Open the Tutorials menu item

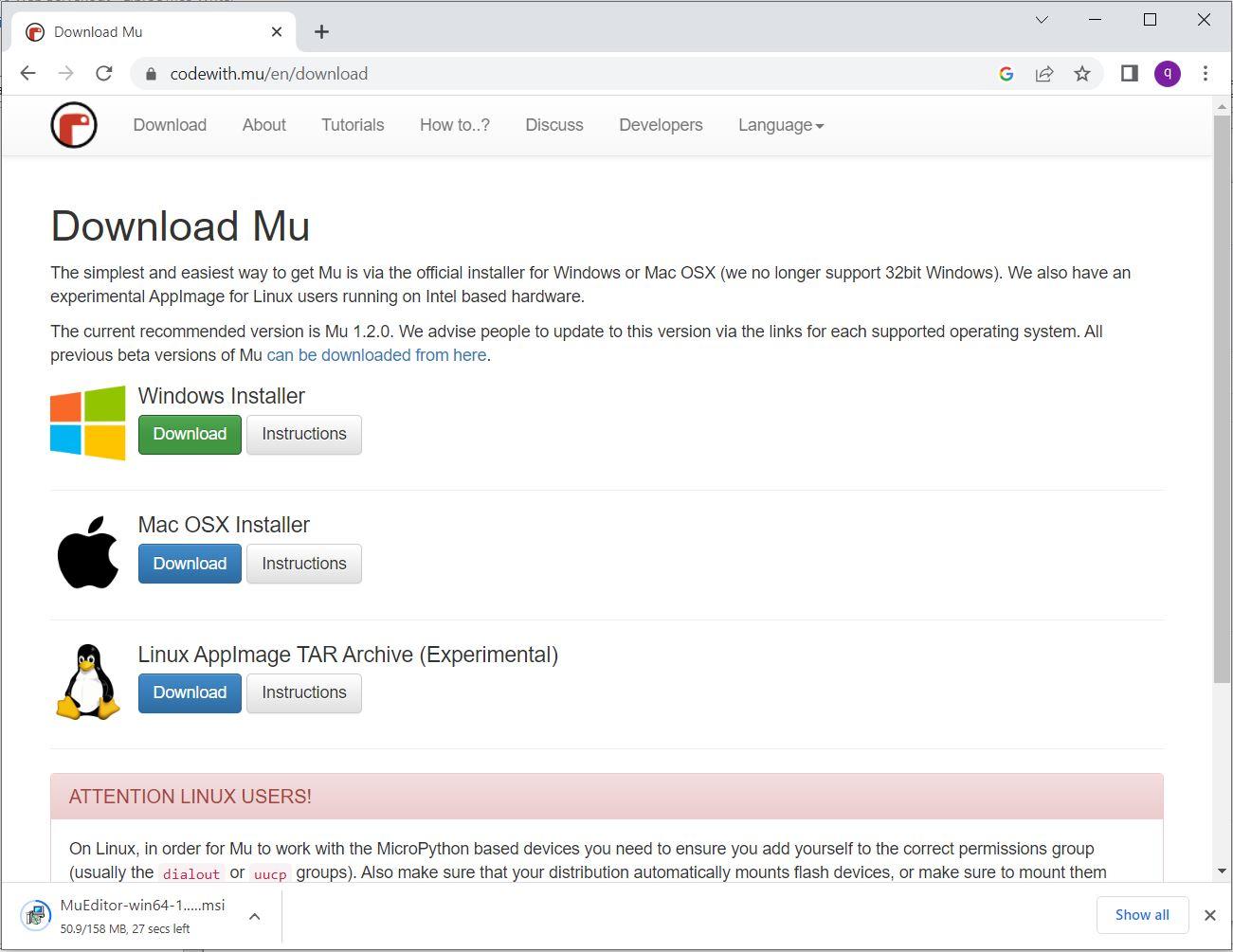pyautogui.click(x=352, y=124)
